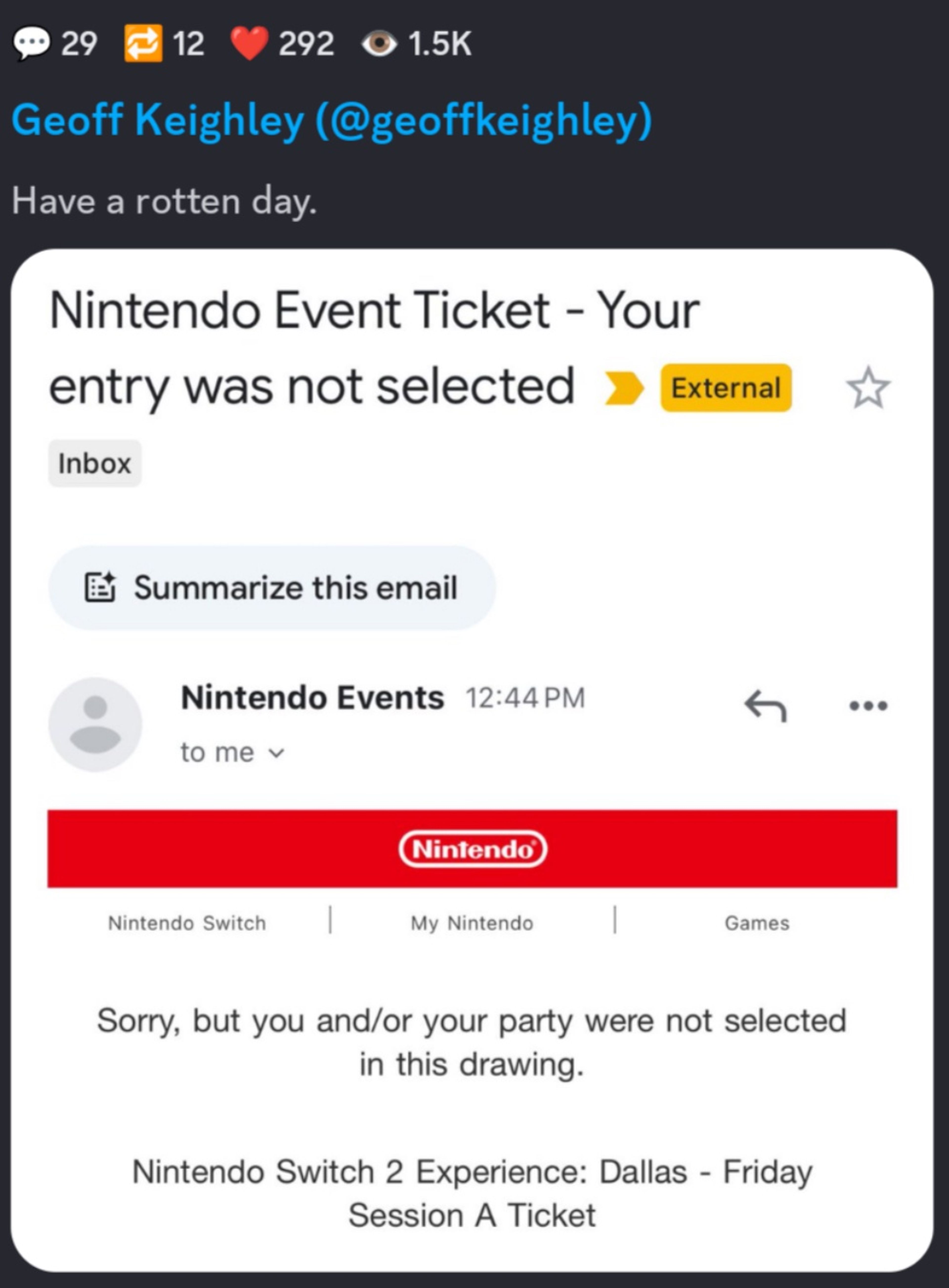This screenshot has width=949, height=1288.
Task: Open the three-dot more options menu
Action: pos(868,706)
